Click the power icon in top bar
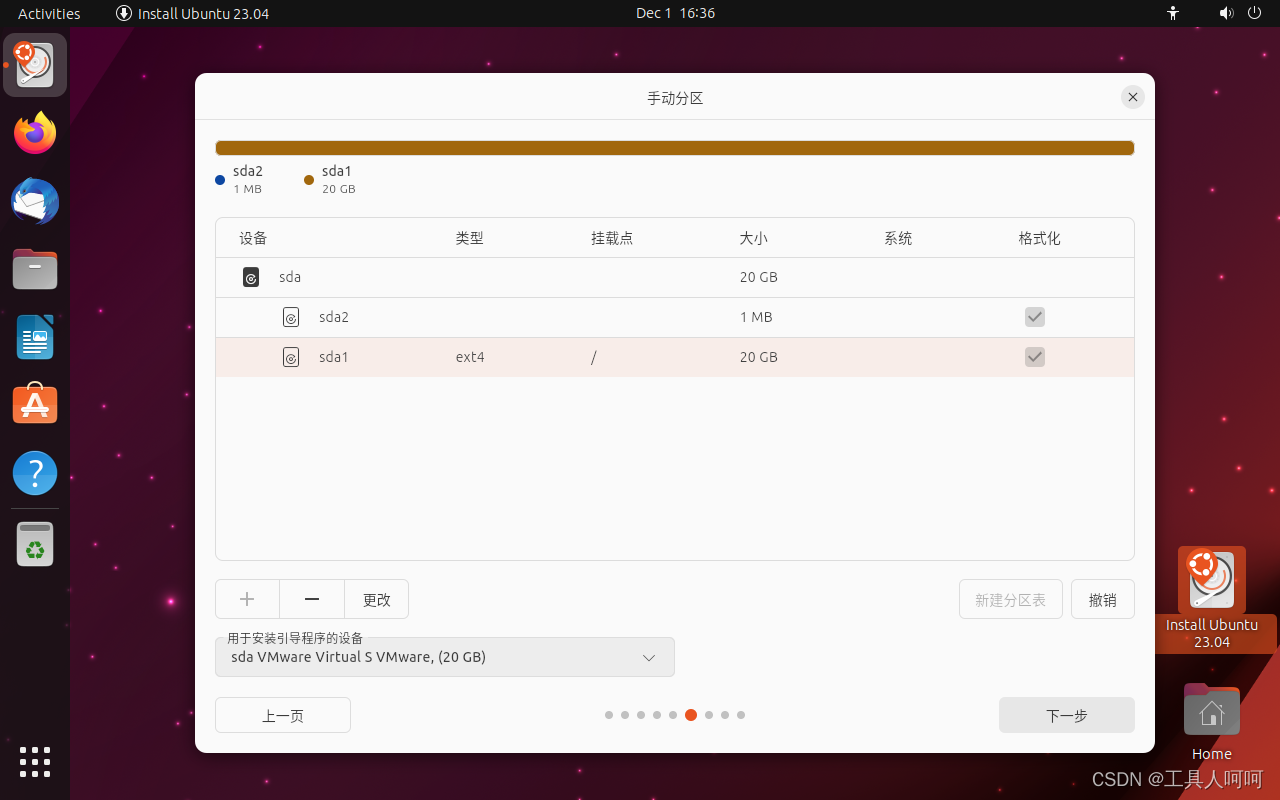Viewport: 1280px width, 800px height. pyautogui.click(x=1255, y=13)
